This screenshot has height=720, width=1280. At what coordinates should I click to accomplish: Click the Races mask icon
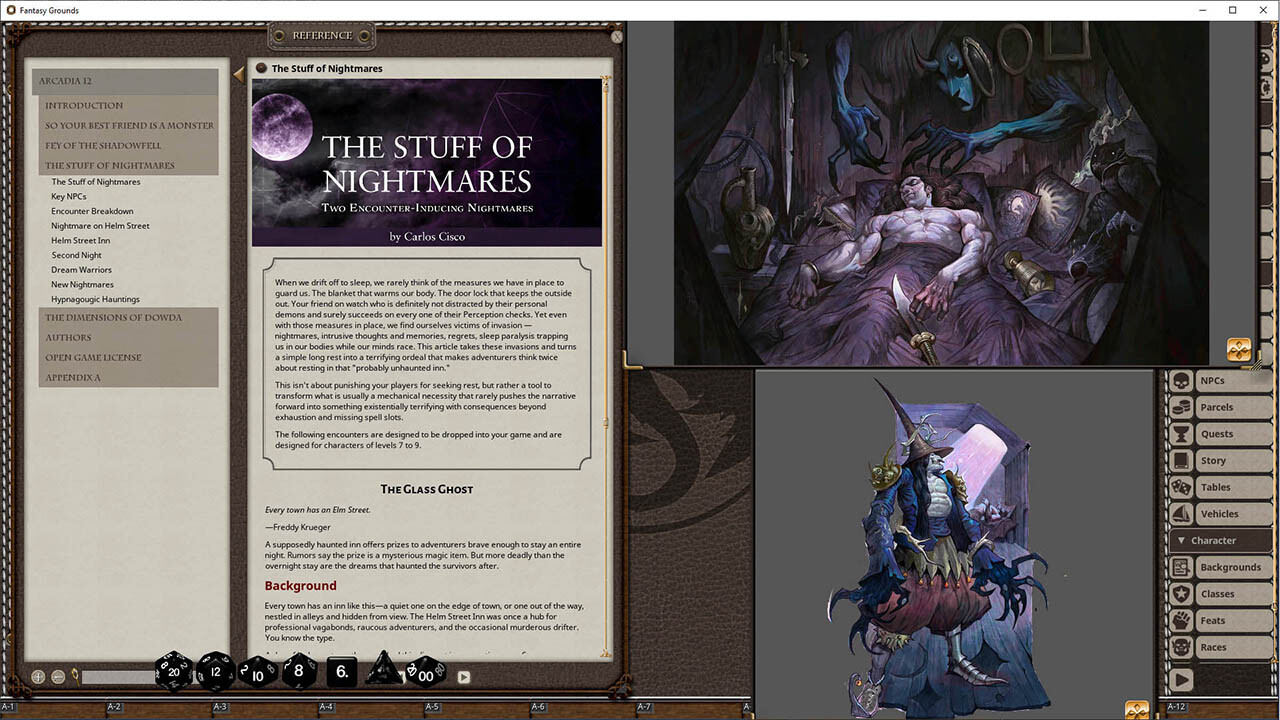tap(1181, 648)
